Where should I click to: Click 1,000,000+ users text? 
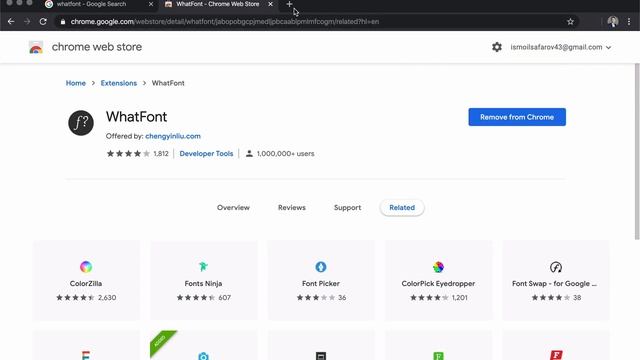tap(285, 153)
